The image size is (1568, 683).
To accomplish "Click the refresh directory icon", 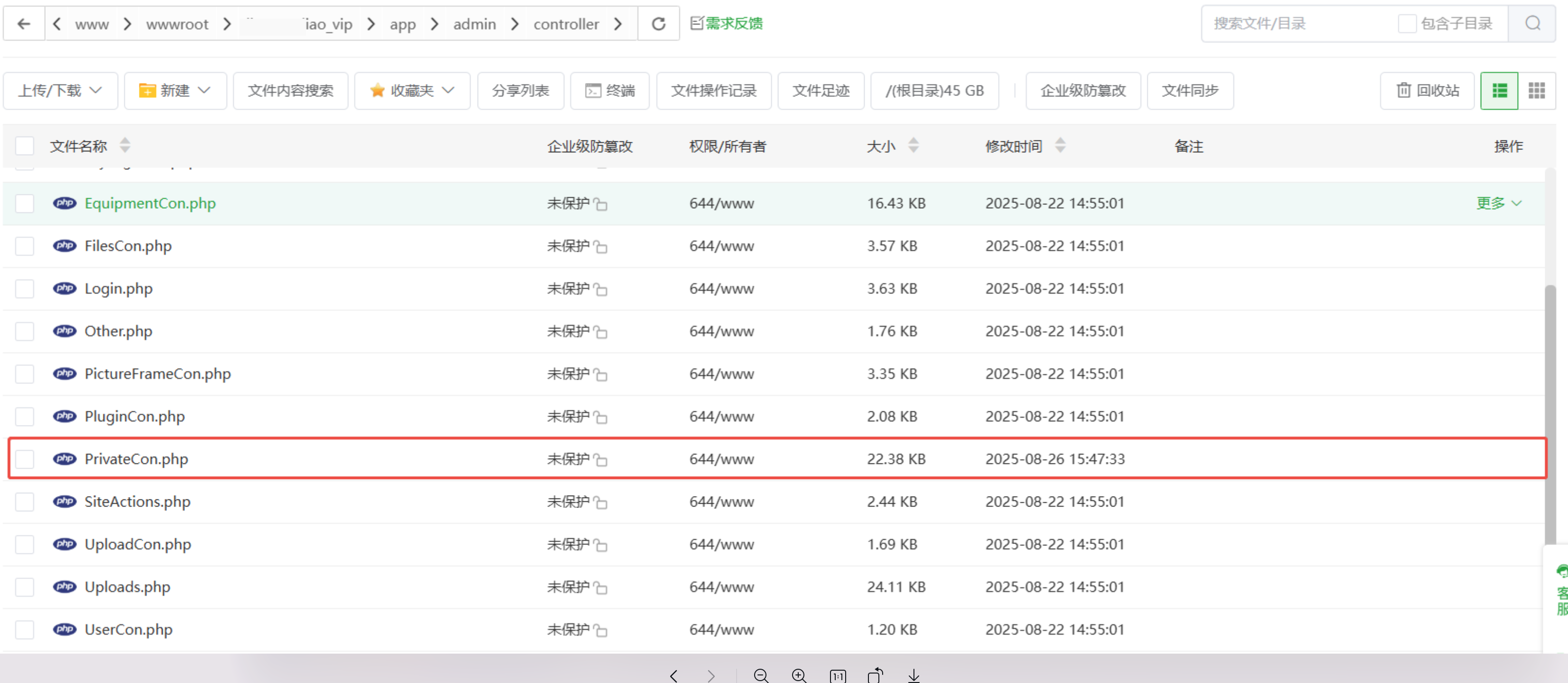I will point(658,24).
